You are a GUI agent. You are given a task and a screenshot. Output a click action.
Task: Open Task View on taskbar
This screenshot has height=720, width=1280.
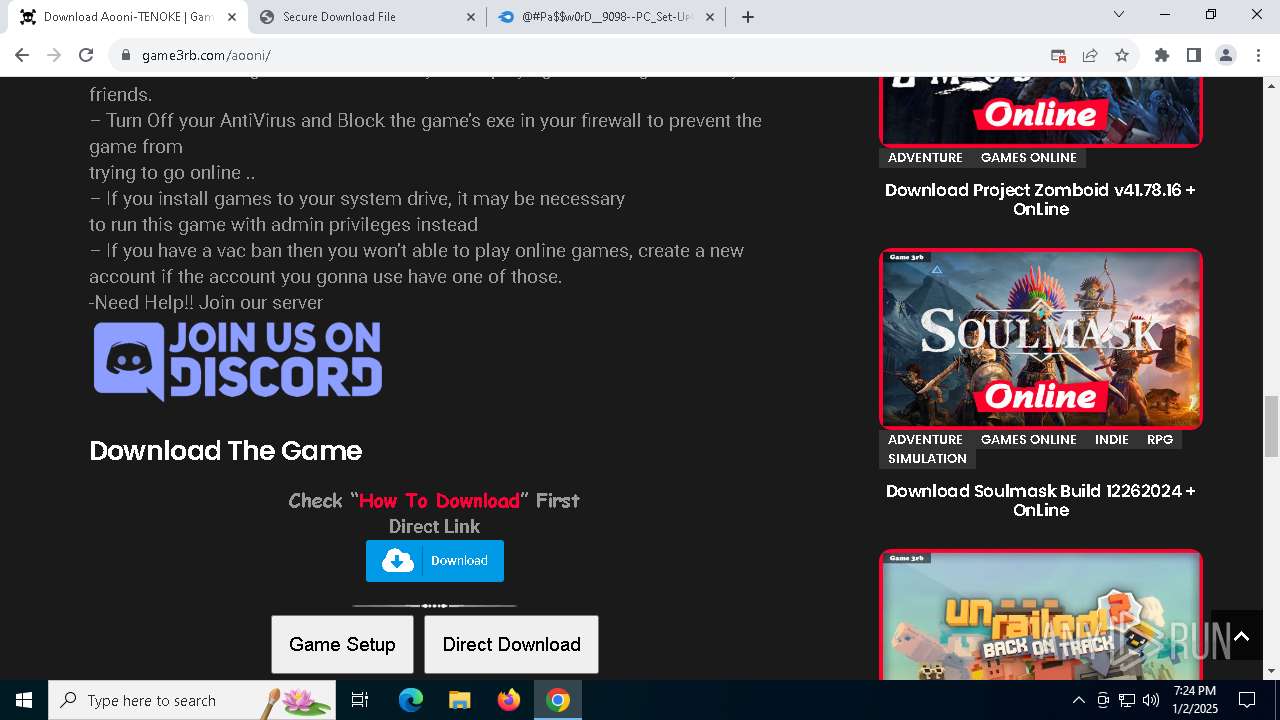(x=360, y=700)
